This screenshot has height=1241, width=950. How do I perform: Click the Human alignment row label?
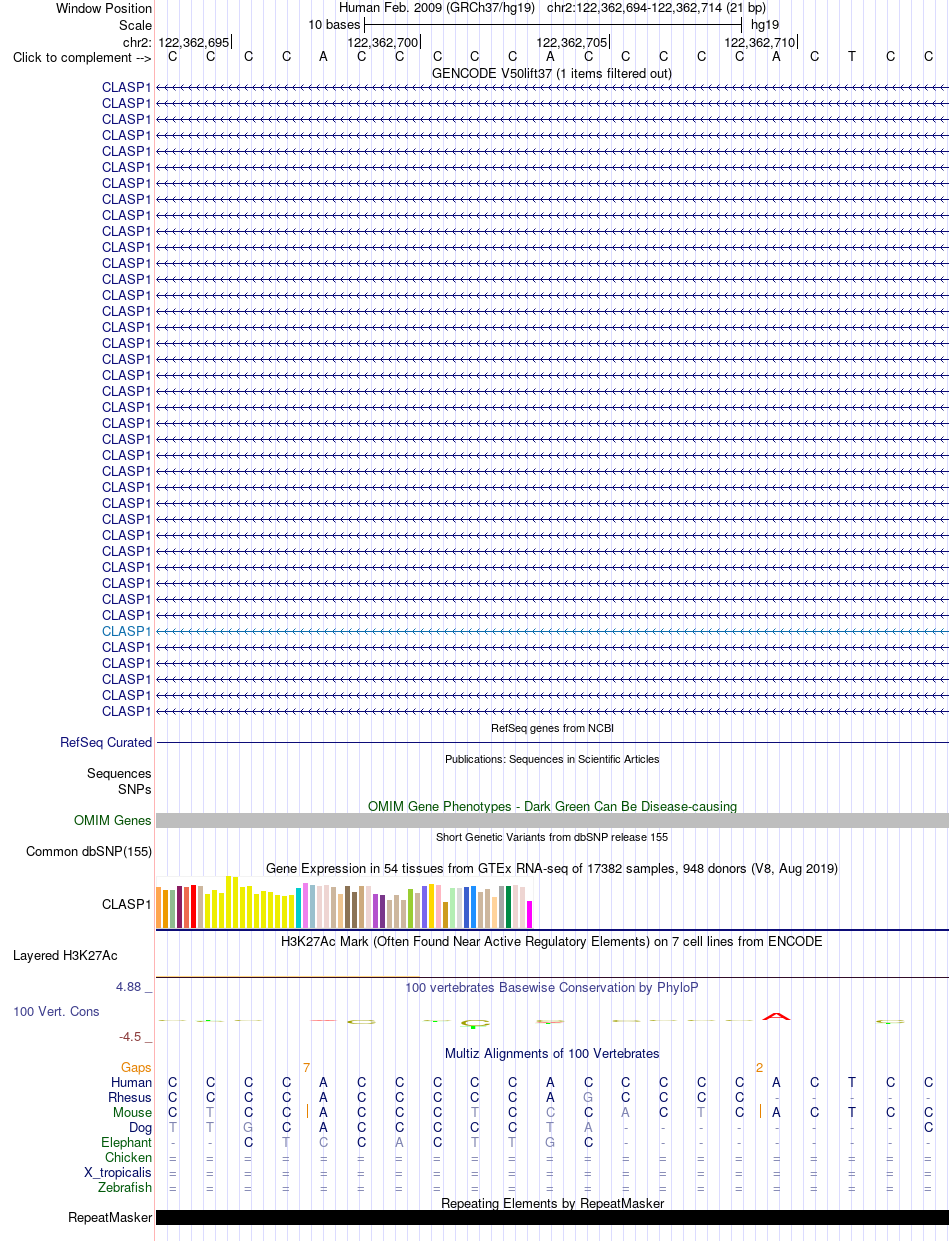(x=132, y=1083)
